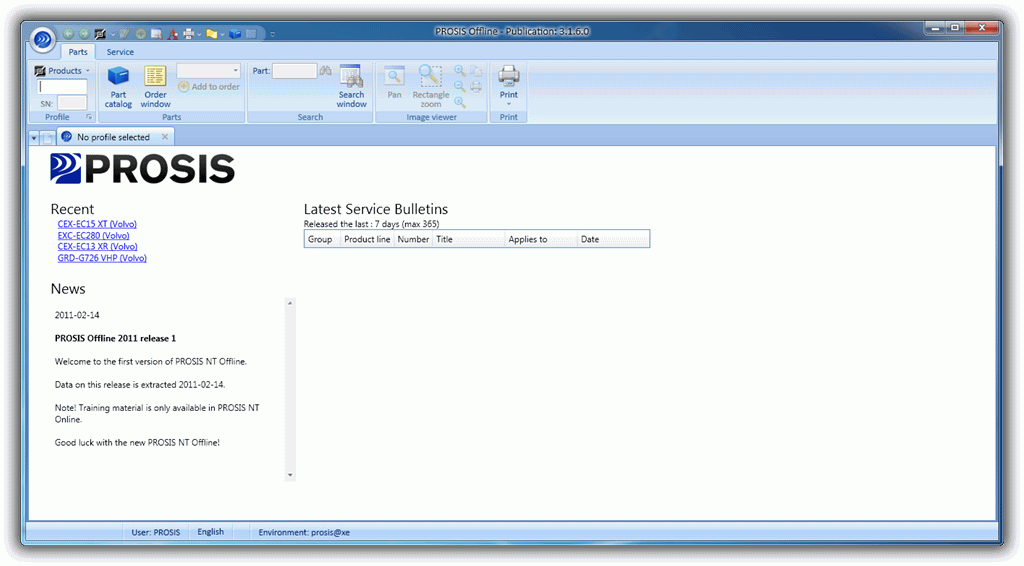Click the zoom in magnifier icon
Screen dimensions: 1024x566
pyautogui.click(x=460, y=71)
